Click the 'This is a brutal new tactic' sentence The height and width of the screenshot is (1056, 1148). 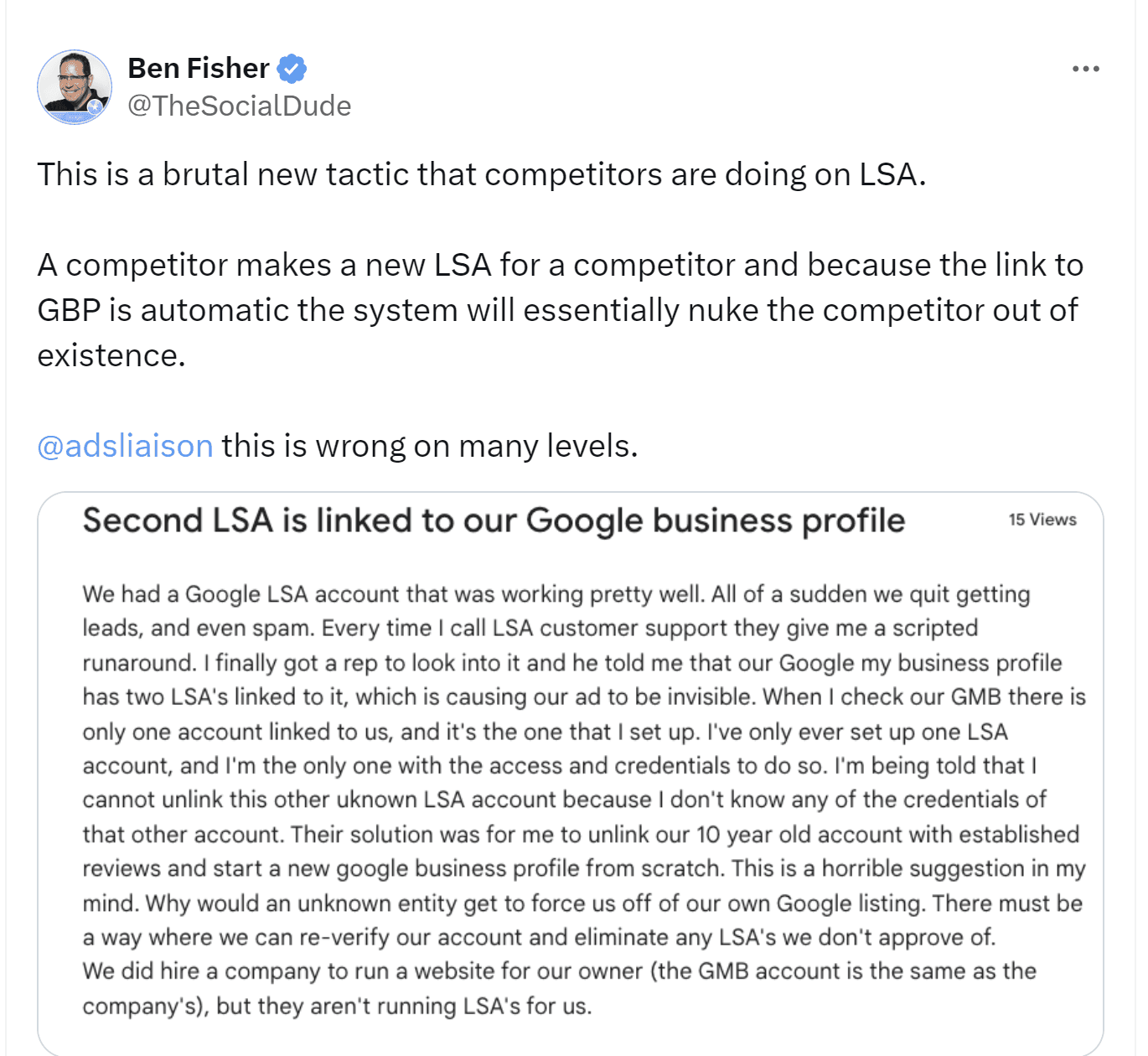tap(481, 174)
